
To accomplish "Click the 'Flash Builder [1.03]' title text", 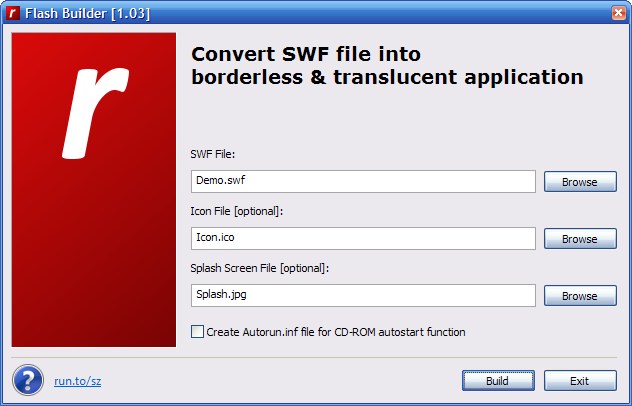I will (x=87, y=13).
